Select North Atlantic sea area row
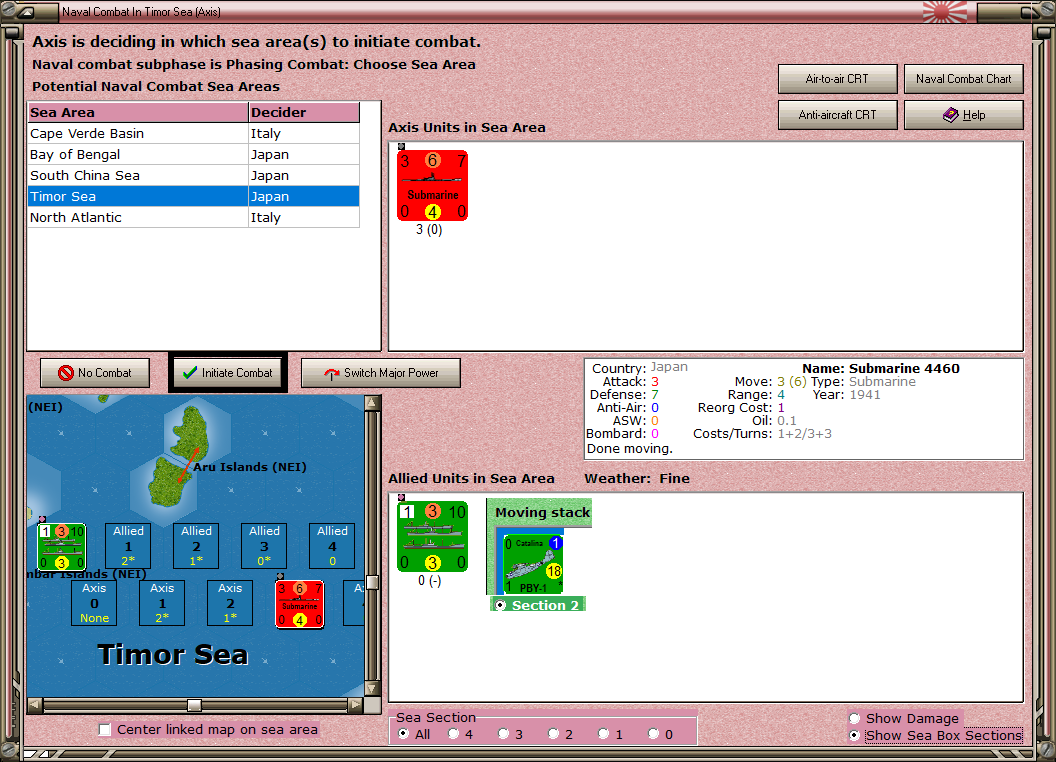This screenshot has width=1056, height=762. coord(193,218)
